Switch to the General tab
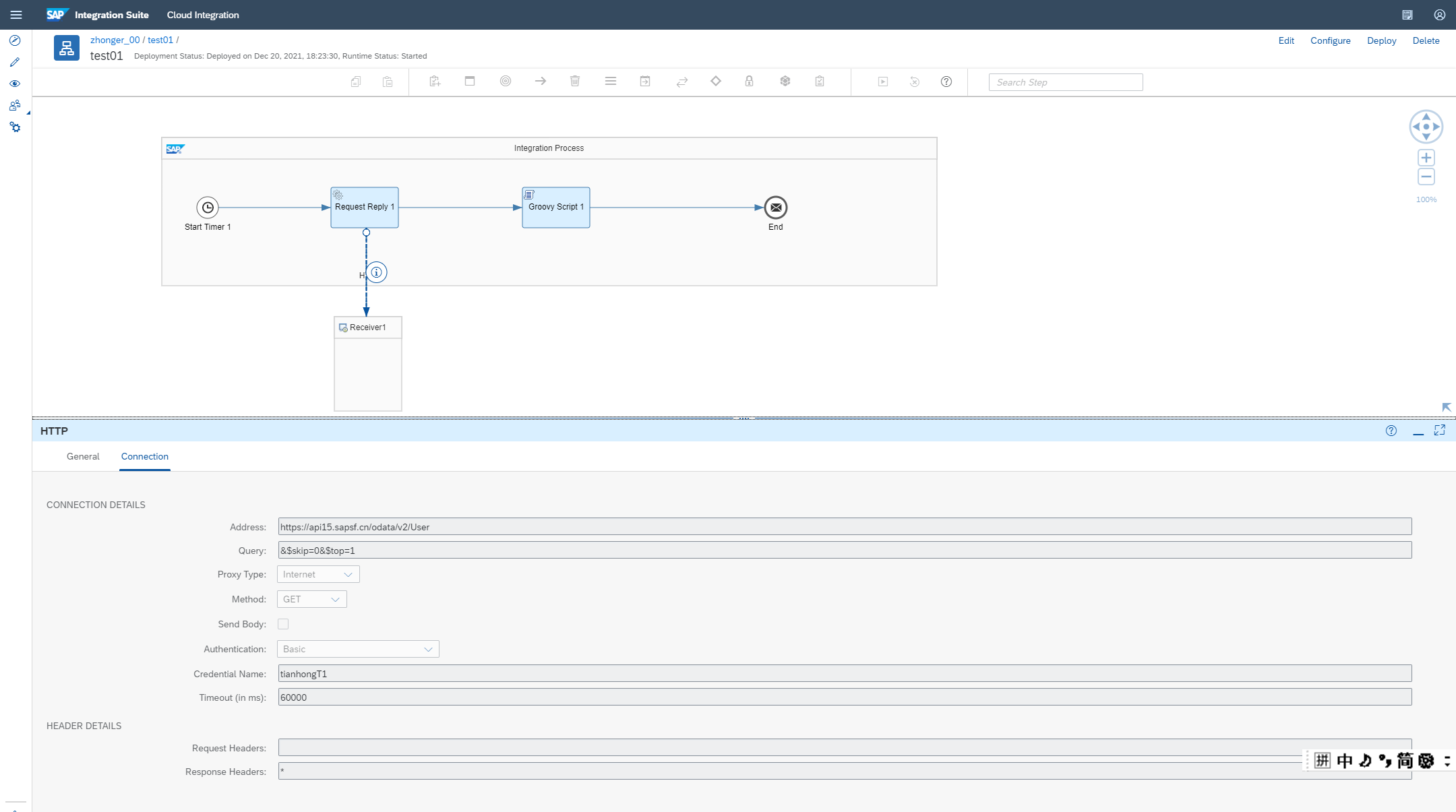Image resolution: width=1456 pixels, height=812 pixels. [83, 456]
